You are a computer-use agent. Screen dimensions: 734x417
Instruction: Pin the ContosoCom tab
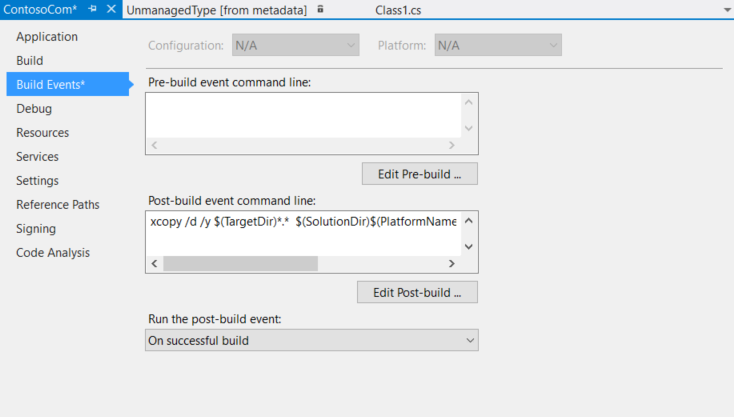click(x=92, y=9)
